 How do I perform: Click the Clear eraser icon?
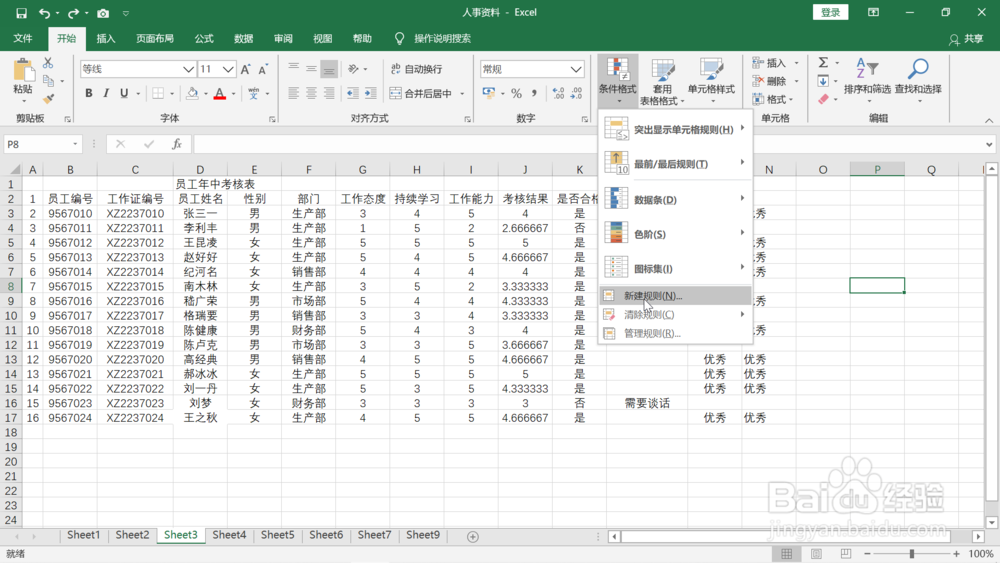pos(823,99)
